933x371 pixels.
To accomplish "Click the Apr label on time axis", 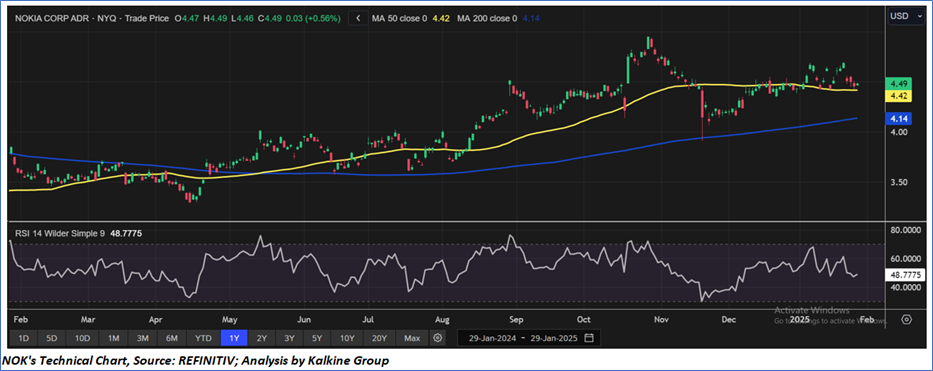I will pos(155,319).
